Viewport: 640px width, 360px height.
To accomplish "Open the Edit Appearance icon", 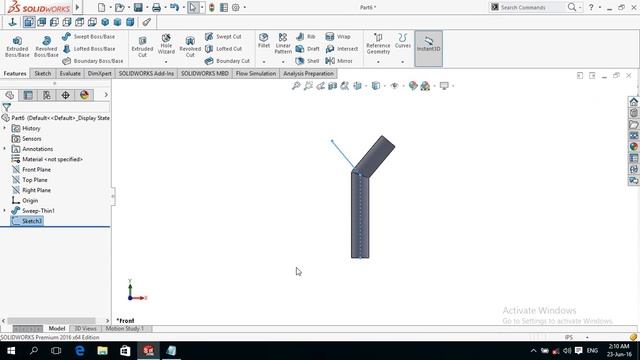I will [x=413, y=86].
